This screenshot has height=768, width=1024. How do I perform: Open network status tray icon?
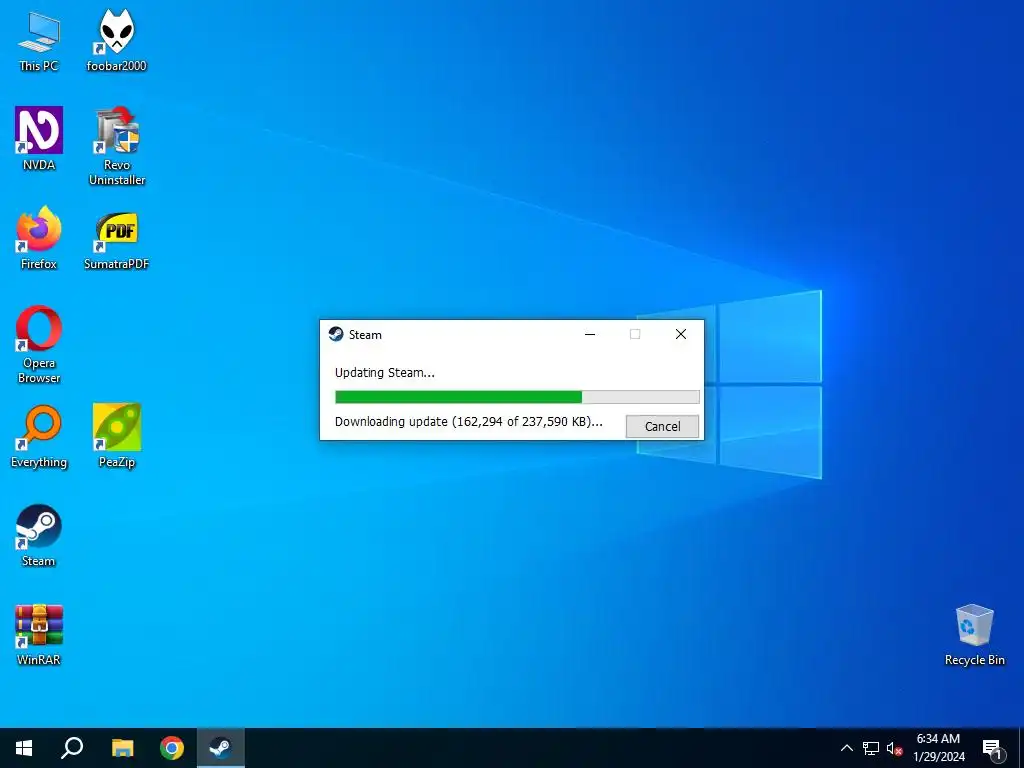(x=871, y=748)
